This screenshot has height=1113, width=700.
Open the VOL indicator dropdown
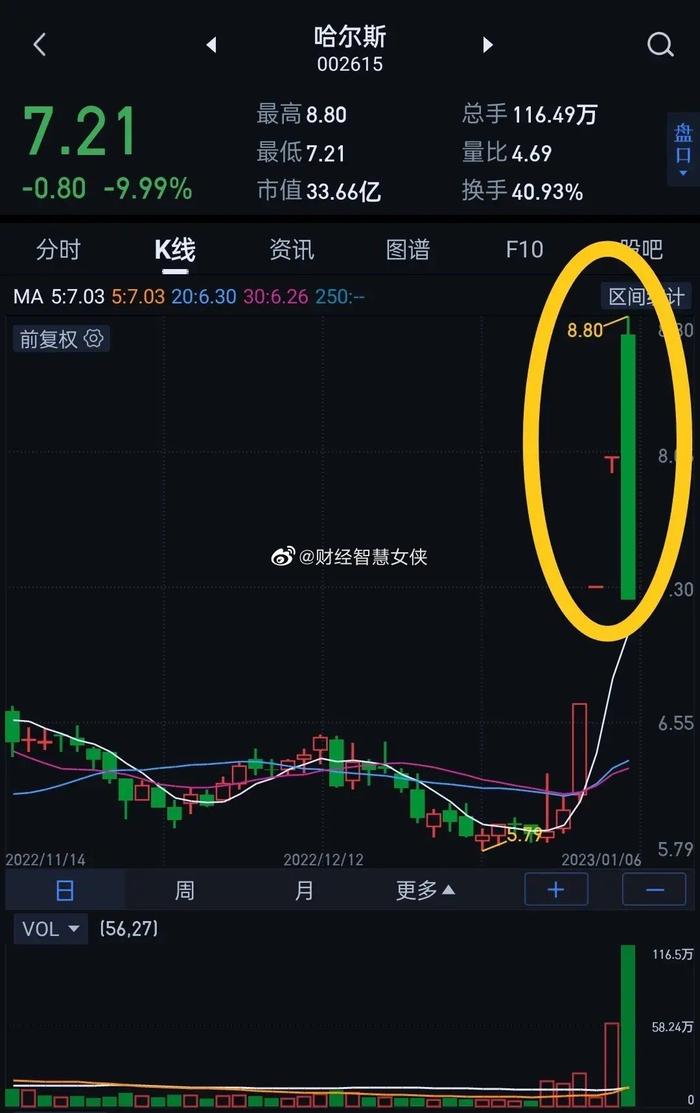coord(50,928)
